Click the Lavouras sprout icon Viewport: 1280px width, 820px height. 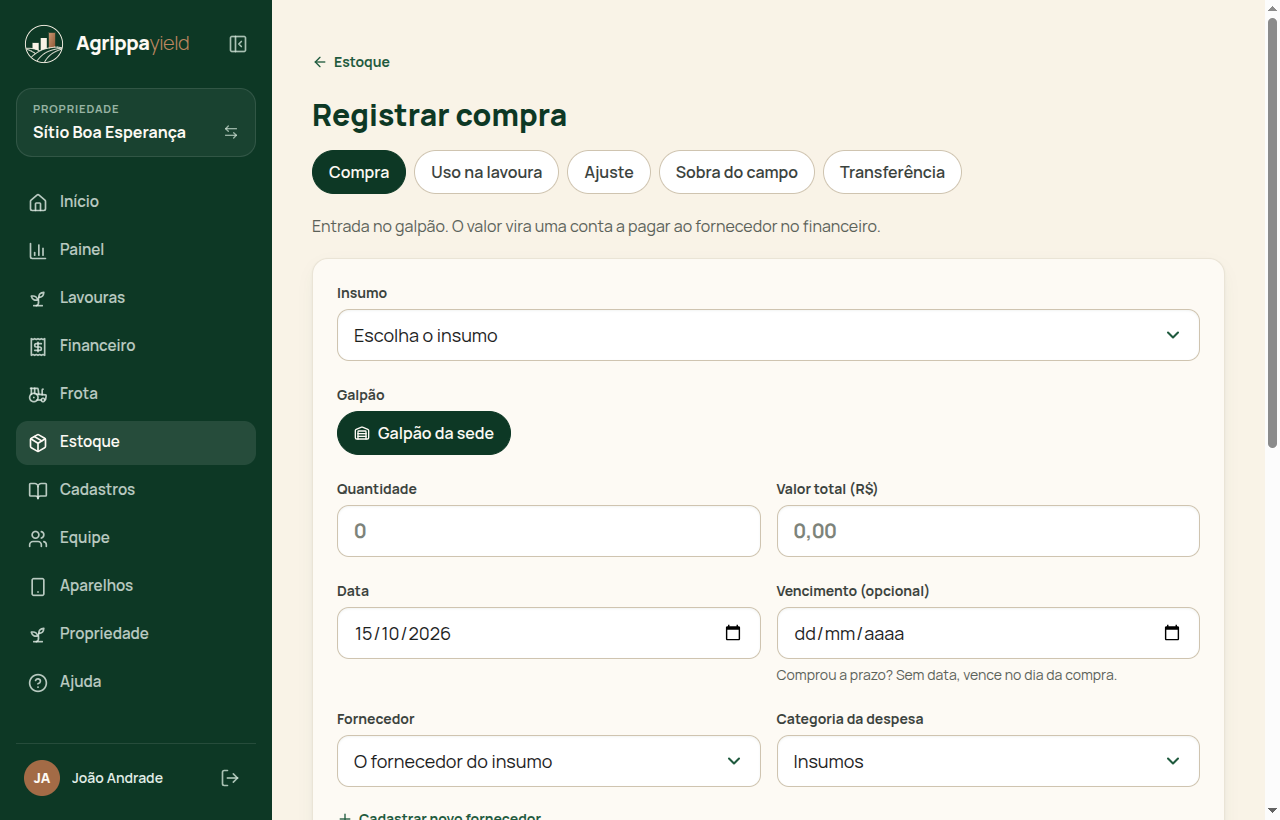[x=38, y=298]
